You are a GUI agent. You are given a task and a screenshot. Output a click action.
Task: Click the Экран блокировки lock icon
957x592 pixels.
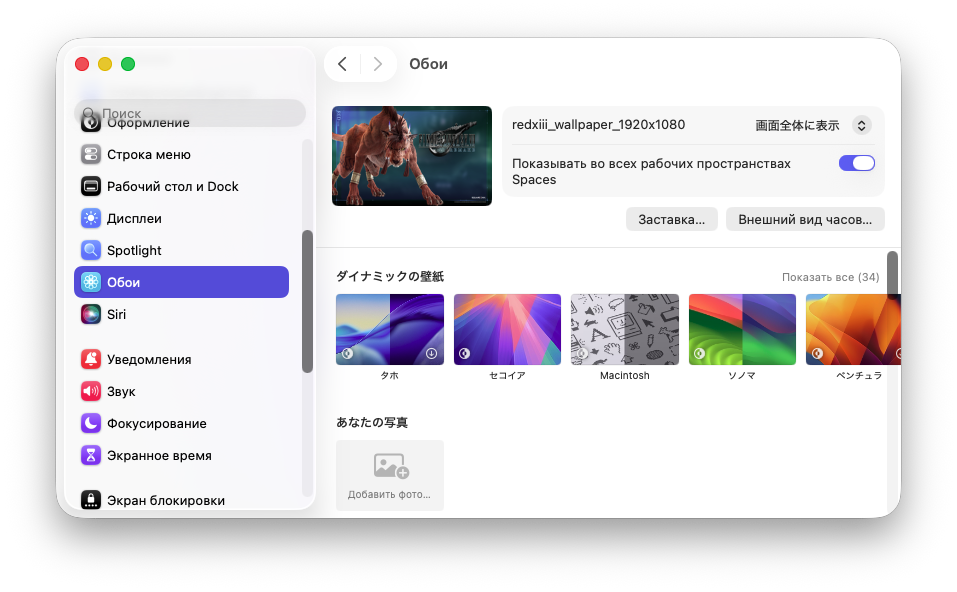(91, 500)
